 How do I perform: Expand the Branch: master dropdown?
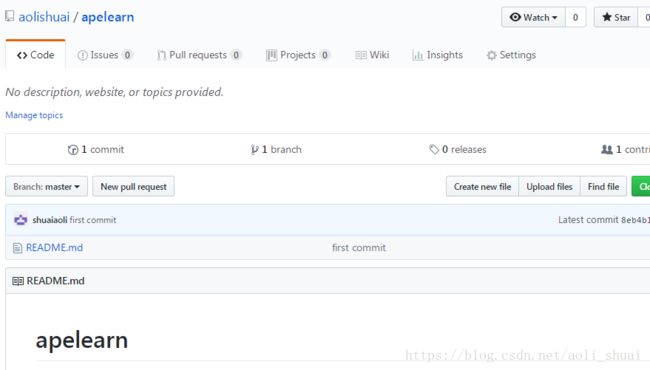[x=46, y=186]
